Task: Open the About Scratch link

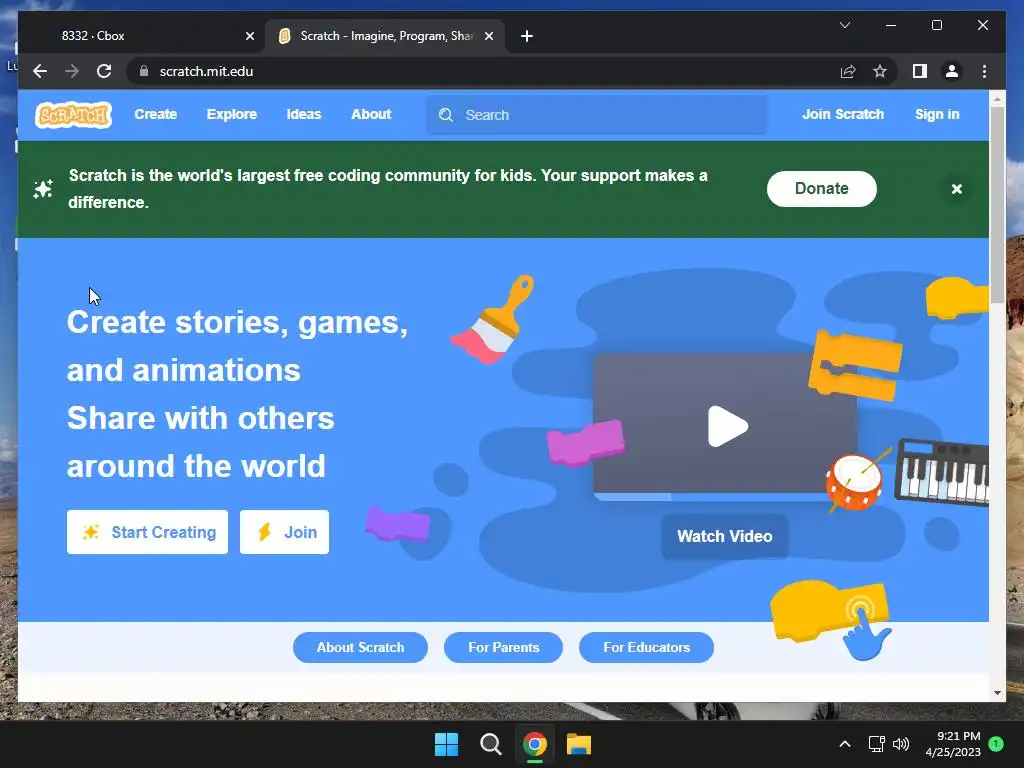Action: [360, 647]
